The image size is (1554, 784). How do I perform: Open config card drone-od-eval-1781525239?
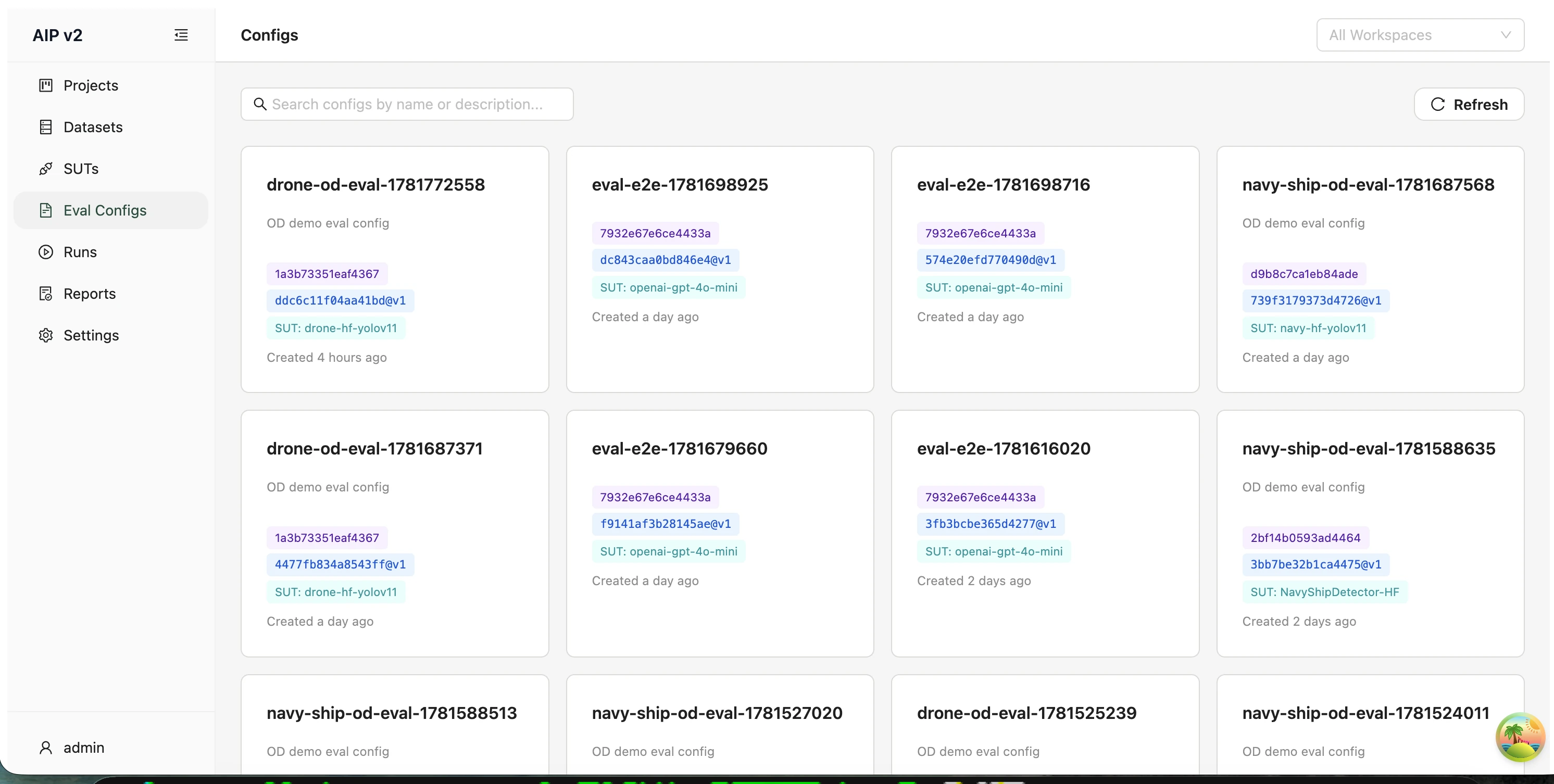tap(1045, 724)
